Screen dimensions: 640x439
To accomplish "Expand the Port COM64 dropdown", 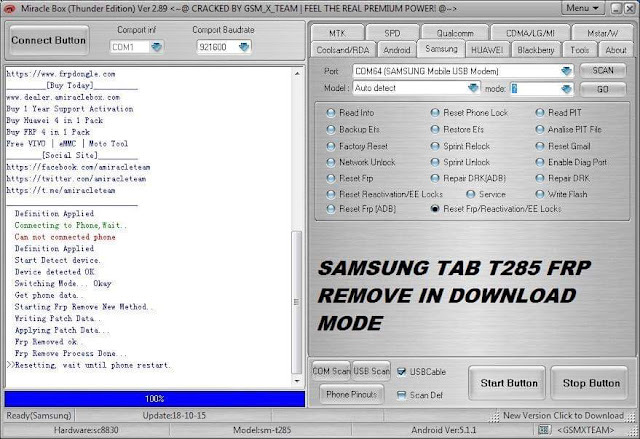I will [x=567, y=71].
